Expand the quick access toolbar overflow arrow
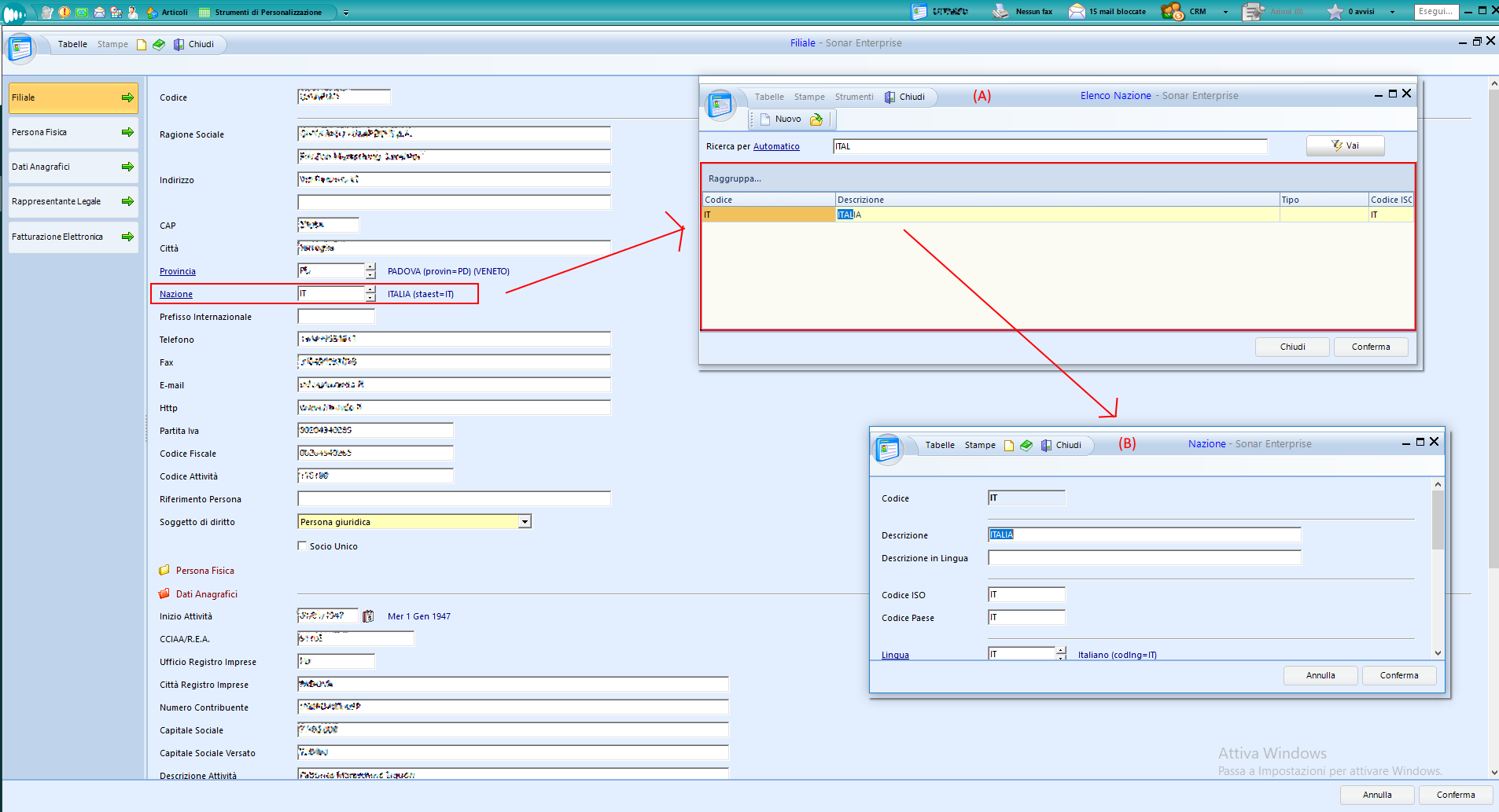1499x812 pixels. coord(346,13)
